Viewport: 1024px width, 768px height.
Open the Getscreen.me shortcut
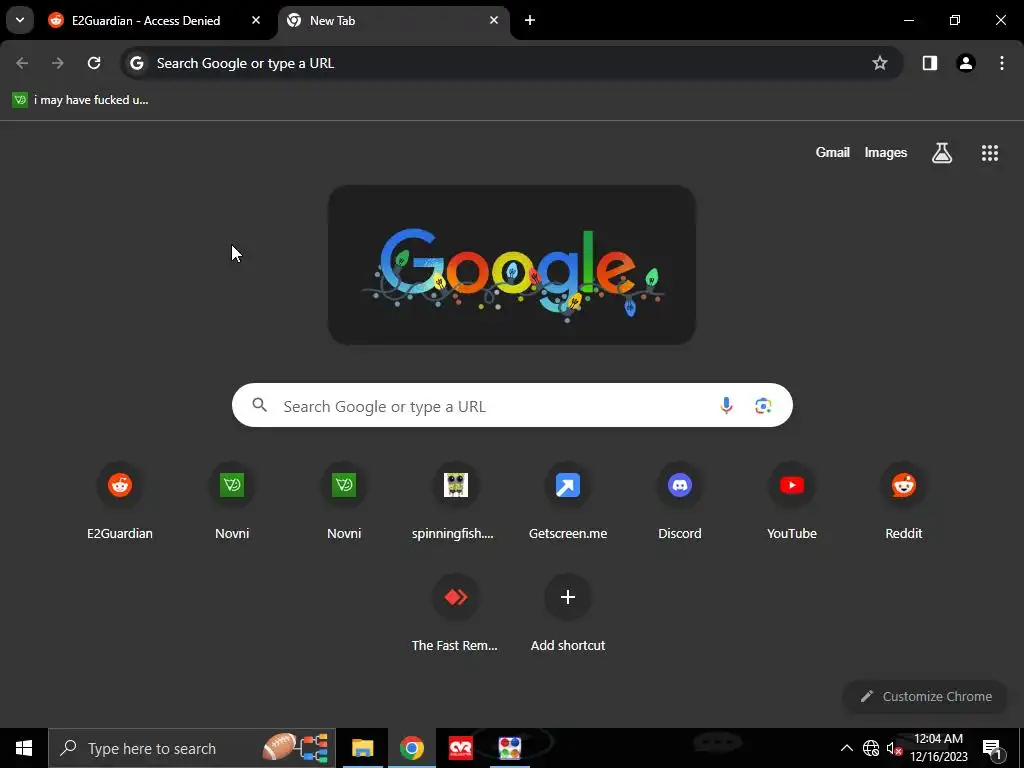coord(568,502)
